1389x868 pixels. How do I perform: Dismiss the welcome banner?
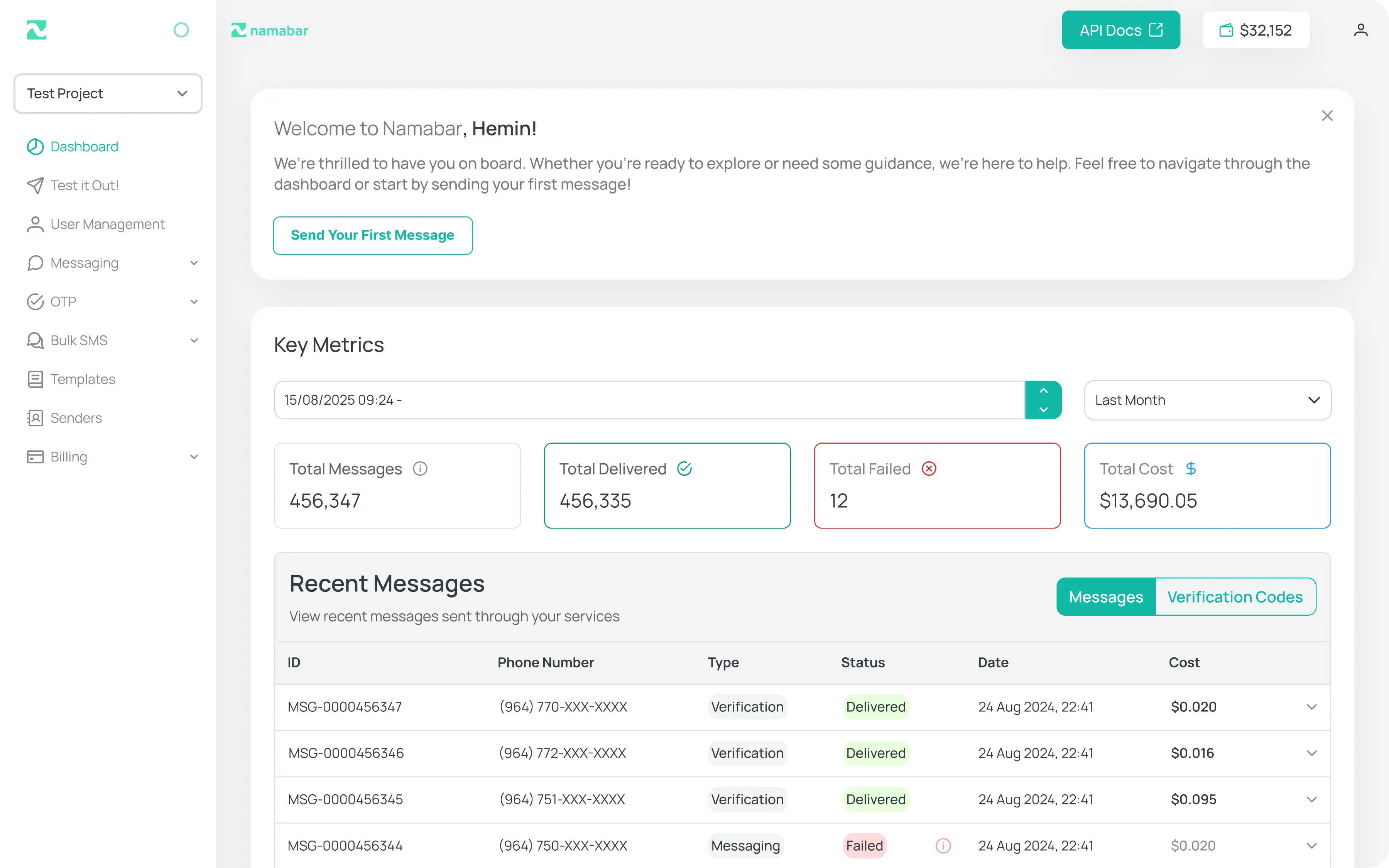tap(1328, 115)
